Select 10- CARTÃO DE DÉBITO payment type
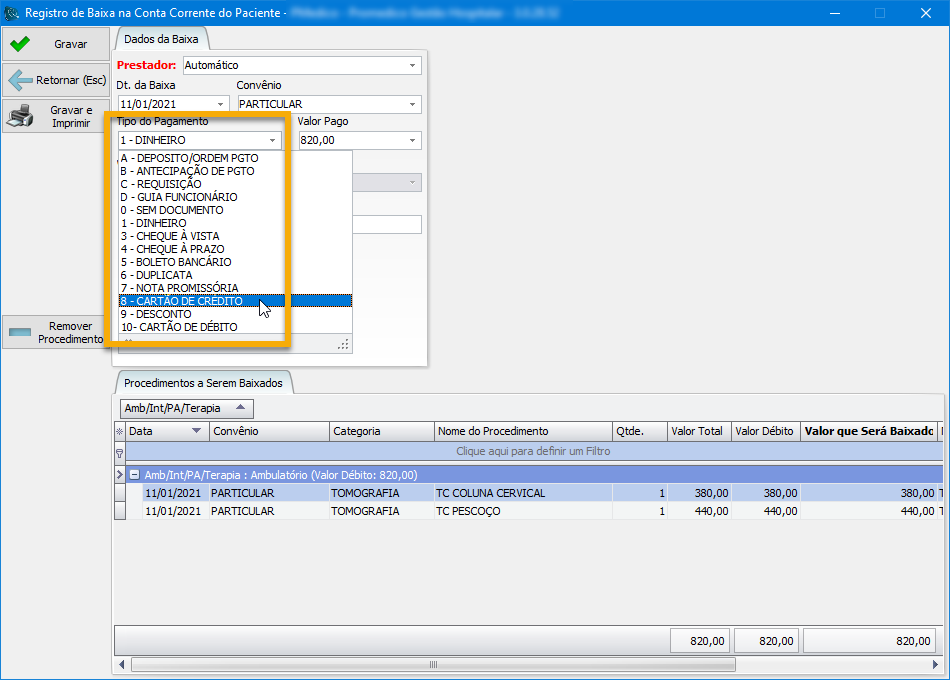This screenshot has width=950, height=680. tap(180, 327)
